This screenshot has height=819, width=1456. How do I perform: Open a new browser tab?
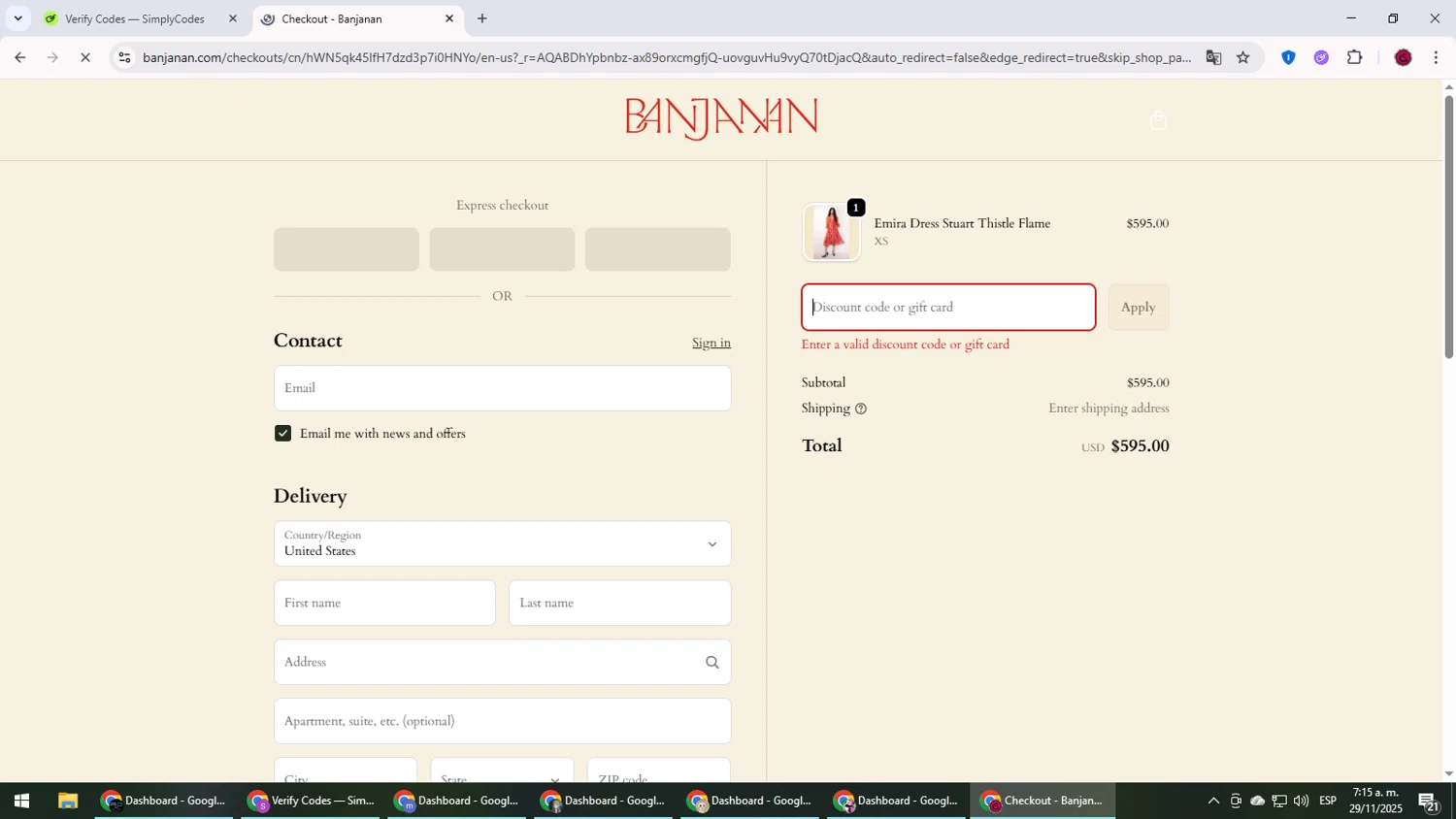click(481, 18)
